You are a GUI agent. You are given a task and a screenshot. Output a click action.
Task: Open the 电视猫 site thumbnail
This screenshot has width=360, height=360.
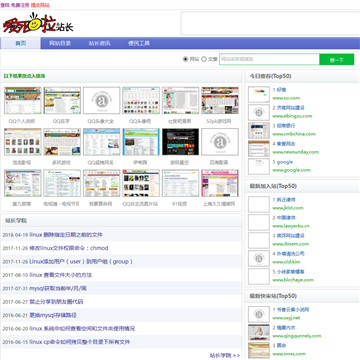click(x=62, y=183)
